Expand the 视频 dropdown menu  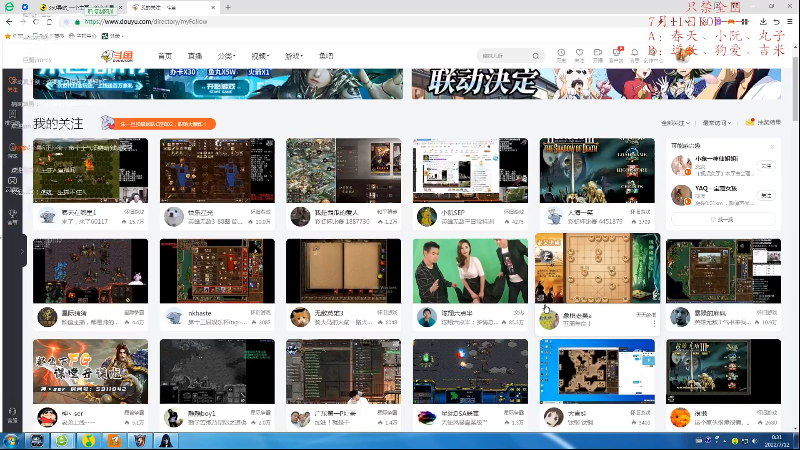pyautogui.click(x=260, y=56)
